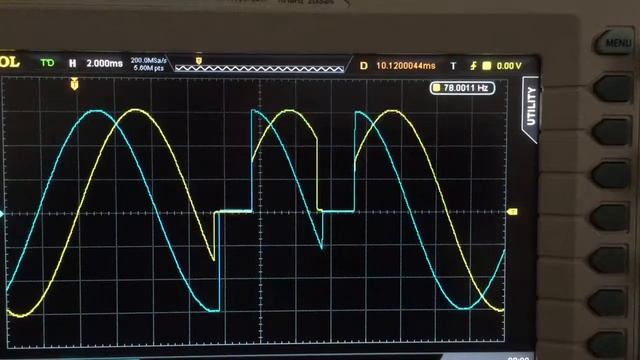640x360 pixels.
Task: Click the MENU hardware button
Action: point(615,42)
